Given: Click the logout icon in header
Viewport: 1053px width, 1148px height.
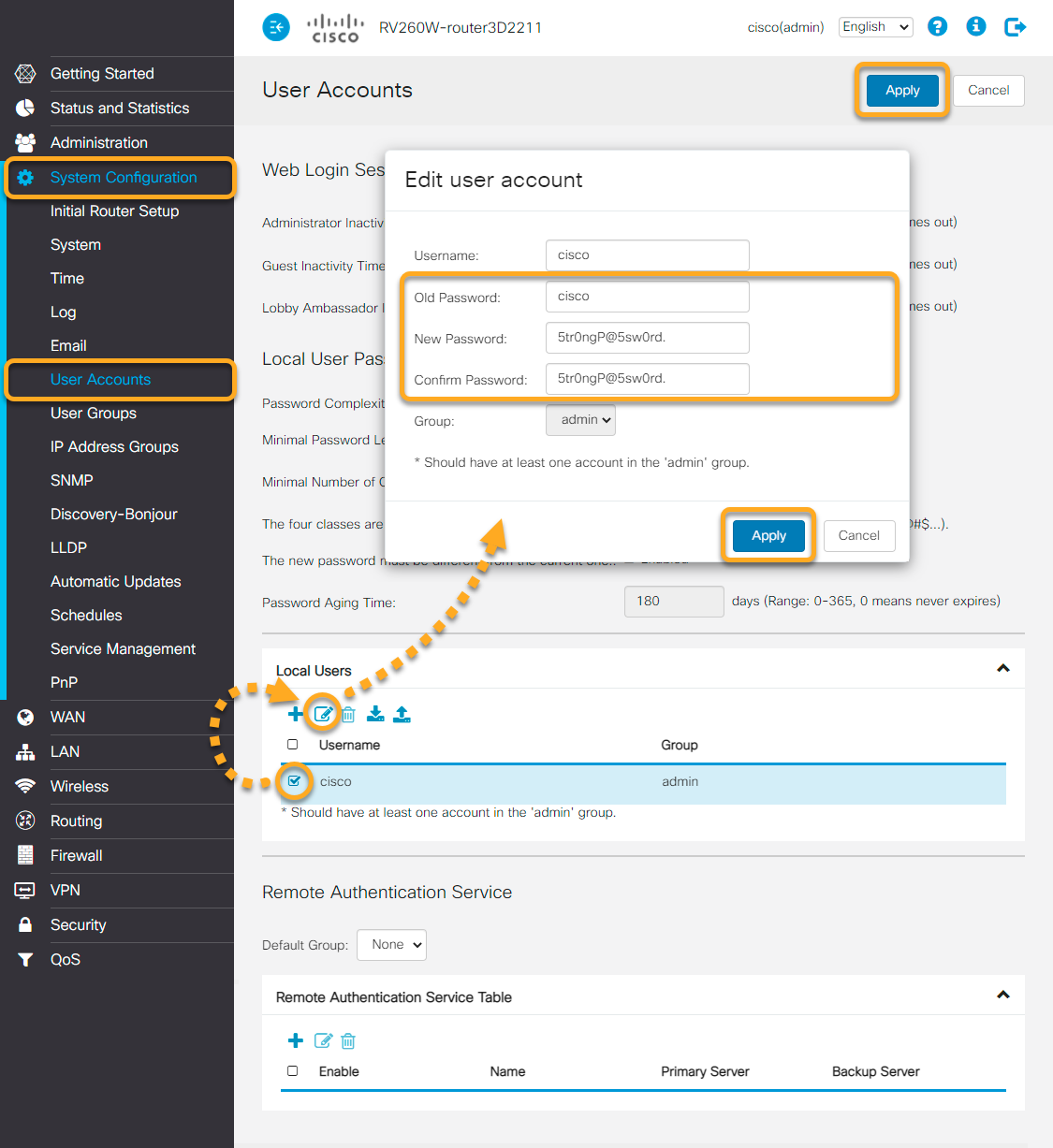Looking at the screenshot, I should [1015, 27].
